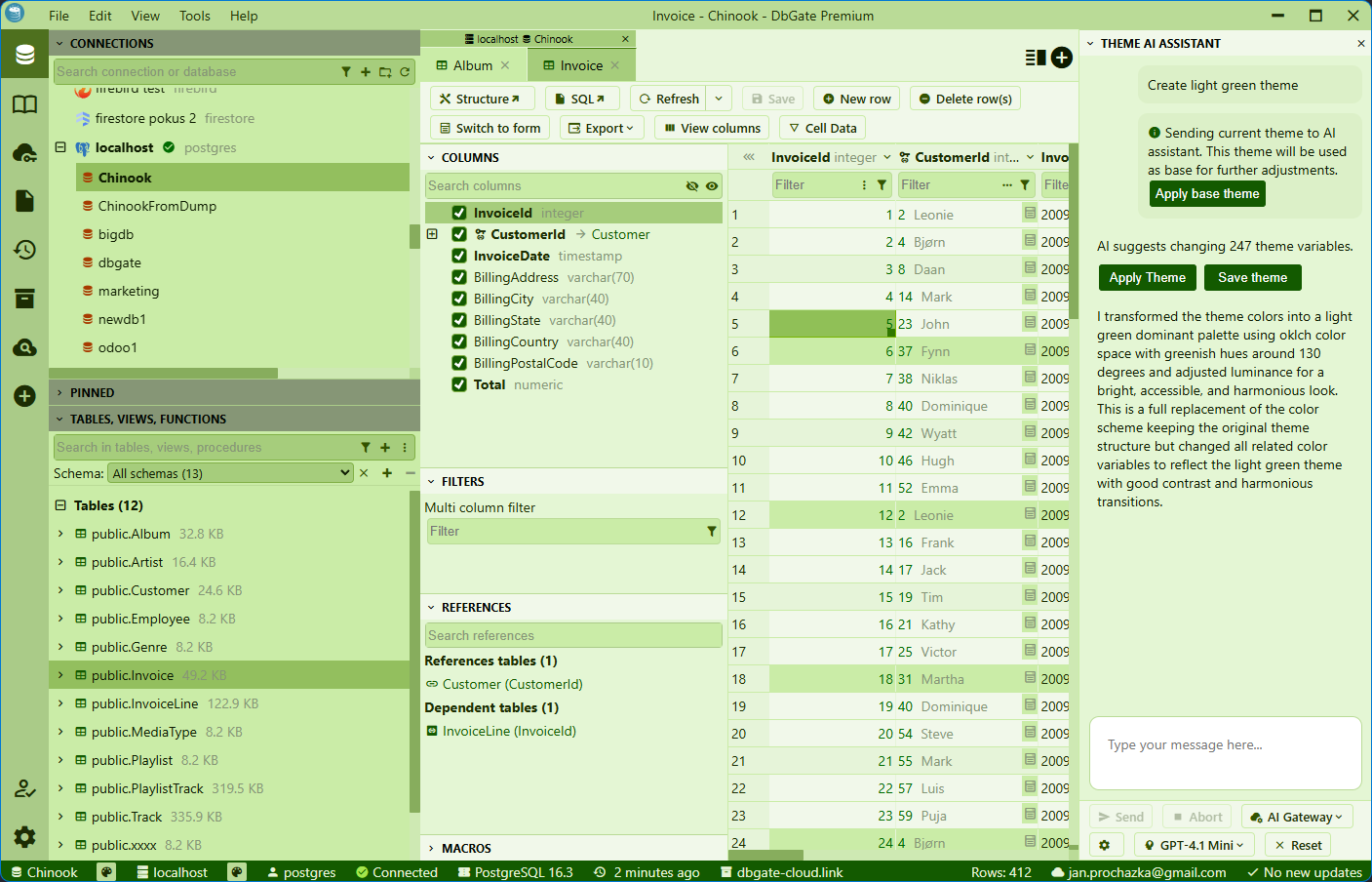Select the database connections sidebar icon
The height and width of the screenshot is (882, 1372).
[x=24, y=54]
